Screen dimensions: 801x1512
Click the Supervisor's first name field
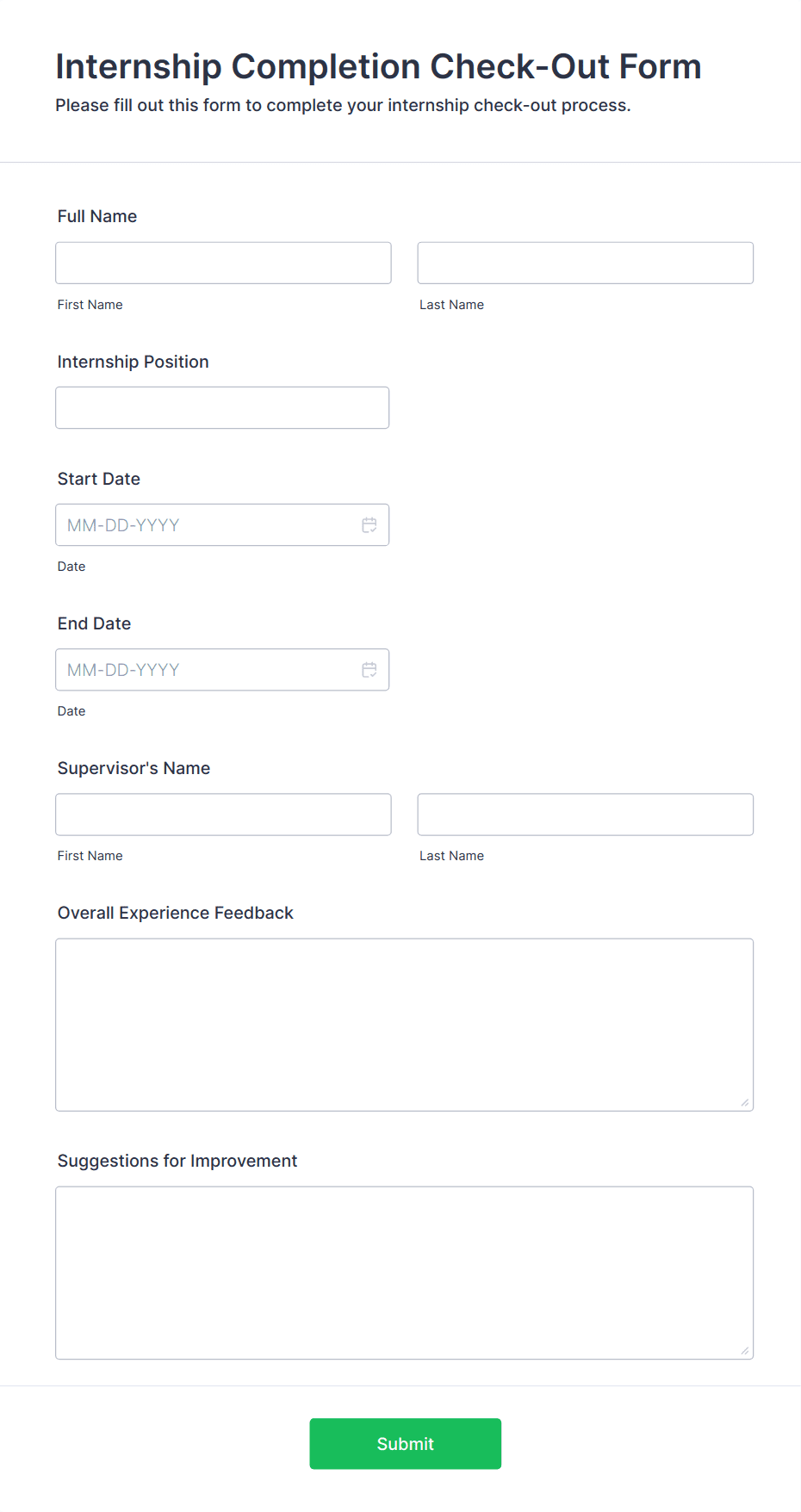223,815
